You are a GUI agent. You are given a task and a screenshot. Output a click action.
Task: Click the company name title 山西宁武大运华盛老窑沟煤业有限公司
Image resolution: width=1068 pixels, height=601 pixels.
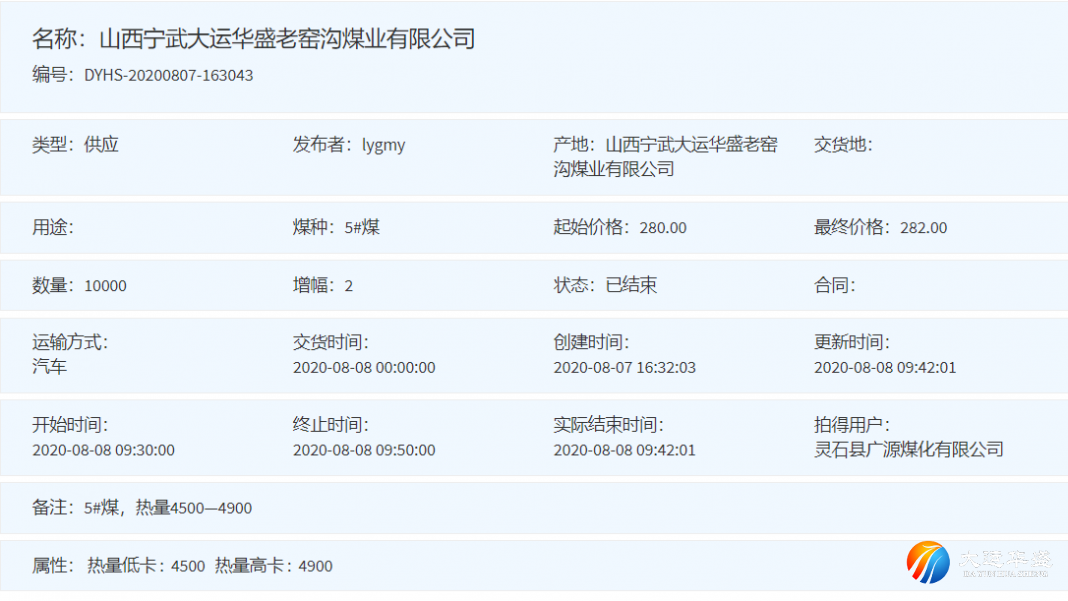point(287,39)
